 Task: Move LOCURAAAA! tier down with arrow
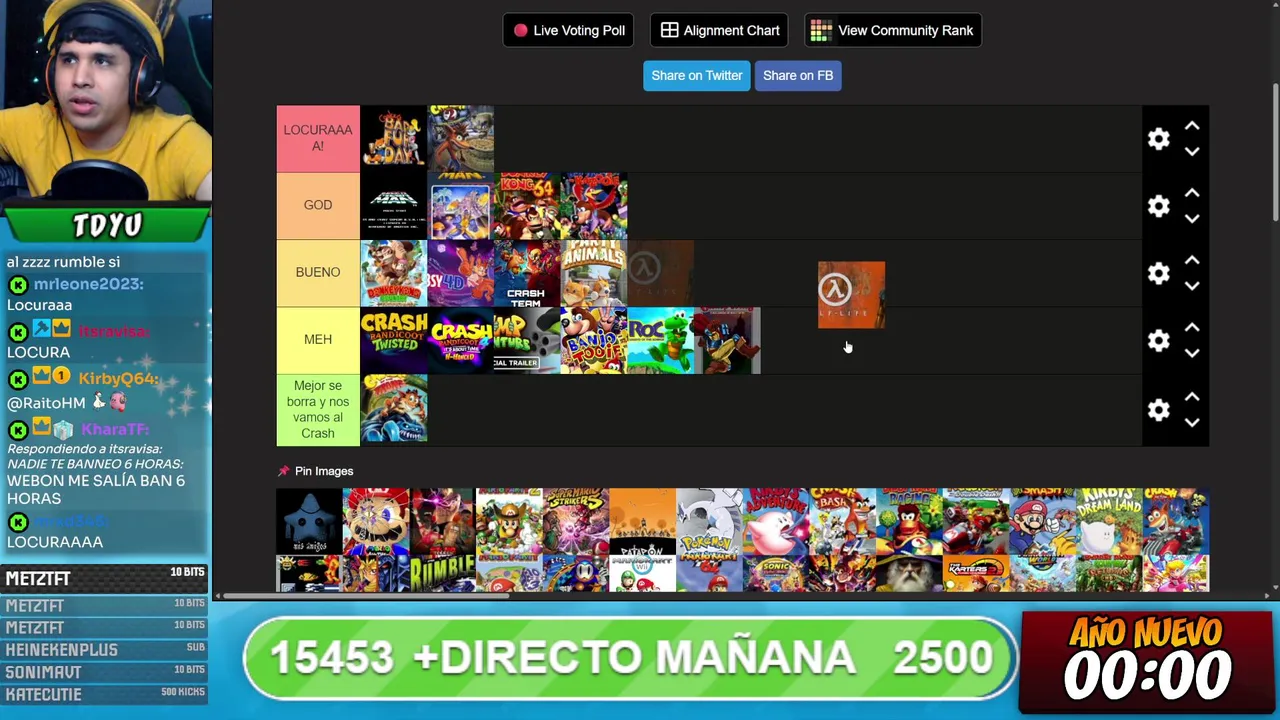[x=1192, y=152]
